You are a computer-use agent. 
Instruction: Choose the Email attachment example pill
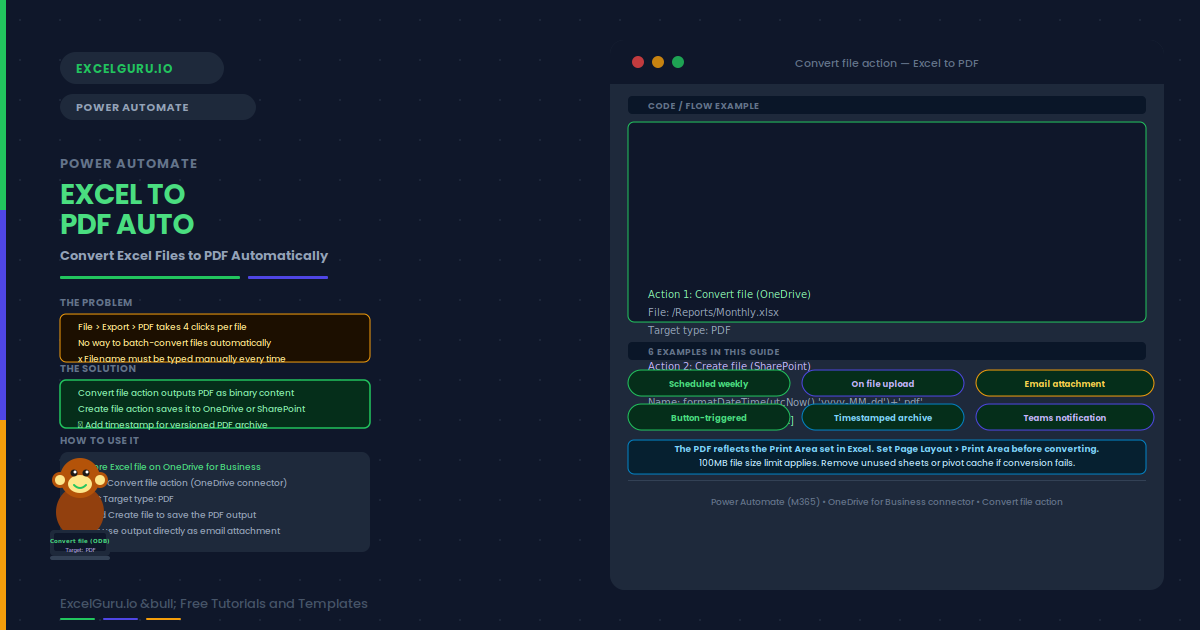1065,383
